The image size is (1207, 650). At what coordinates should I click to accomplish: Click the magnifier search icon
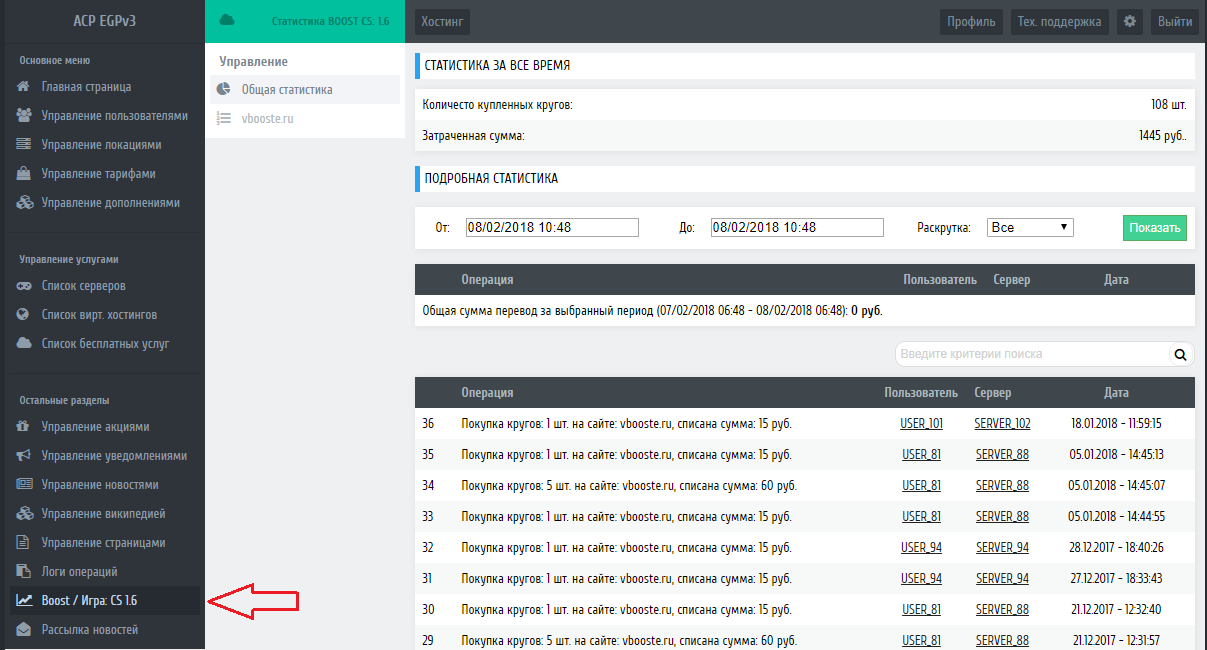pos(1180,354)
